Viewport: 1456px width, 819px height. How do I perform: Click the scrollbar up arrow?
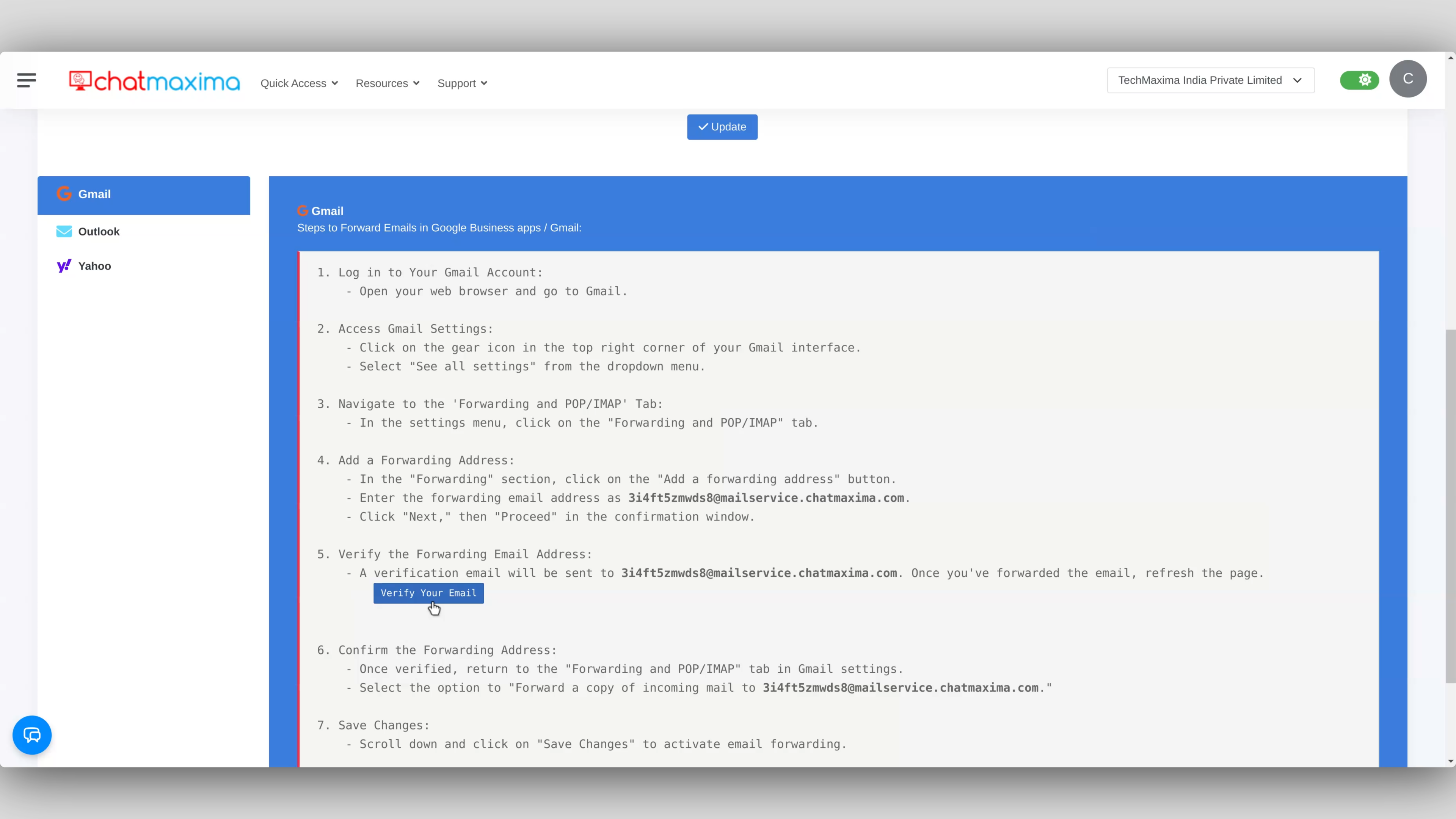[x=1450, y=57]
